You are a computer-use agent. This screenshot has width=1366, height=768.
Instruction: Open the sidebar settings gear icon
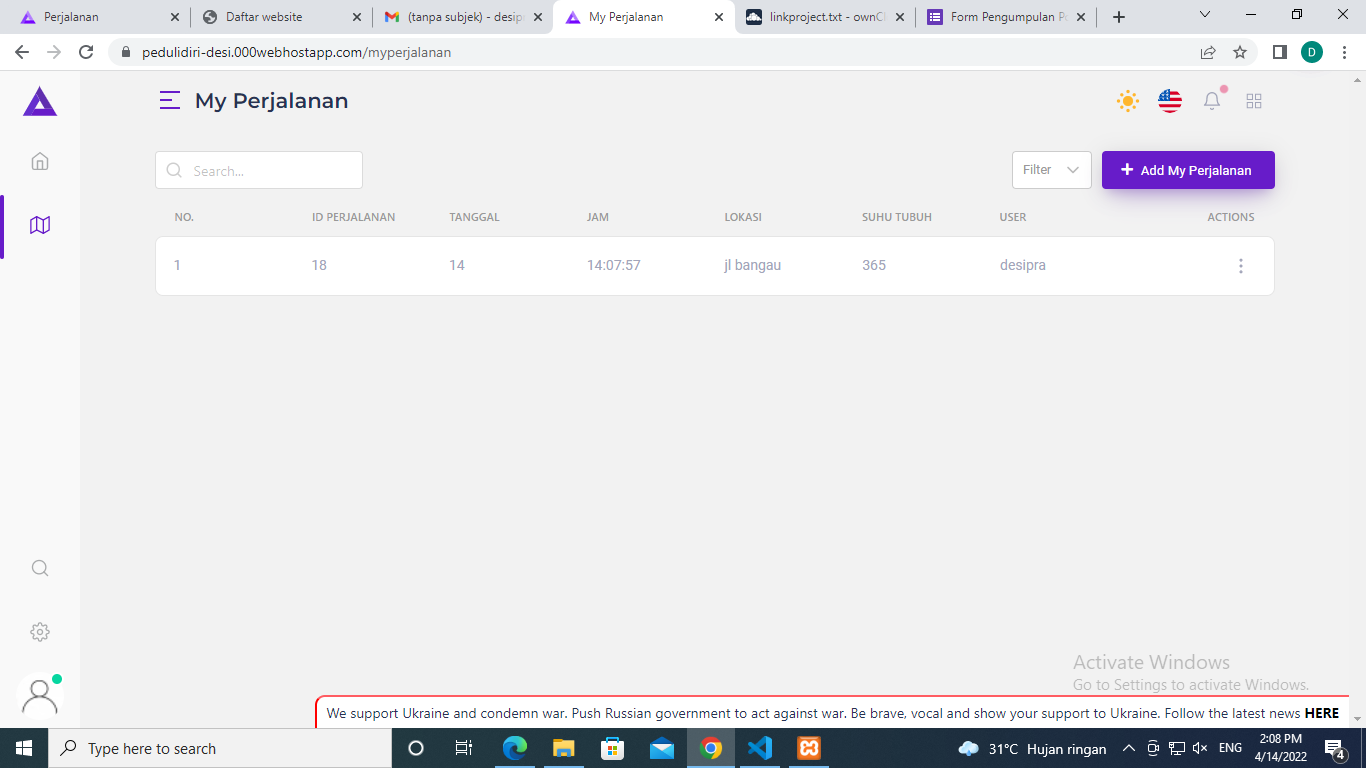40,632
